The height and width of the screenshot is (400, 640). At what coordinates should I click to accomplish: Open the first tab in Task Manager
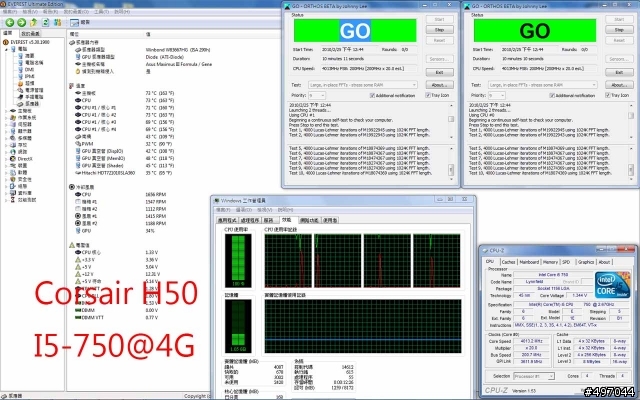[x=227, y=220]
